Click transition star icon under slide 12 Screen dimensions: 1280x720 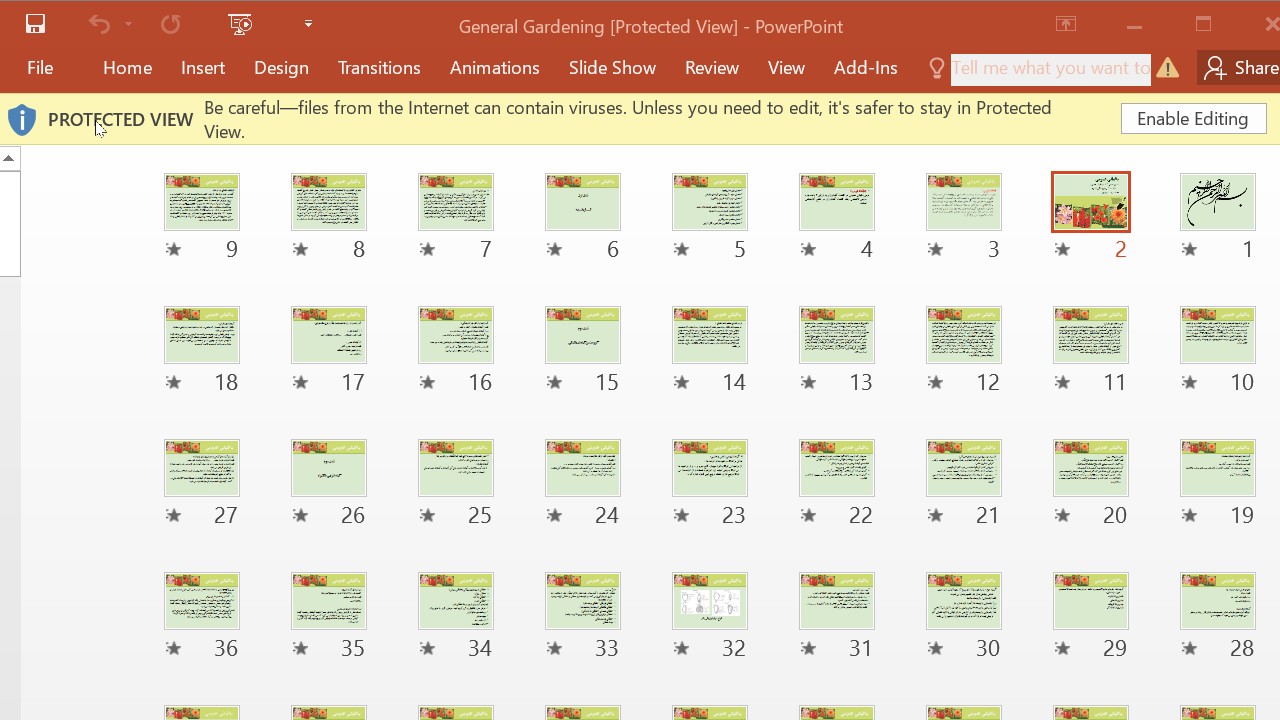(935, 382)
